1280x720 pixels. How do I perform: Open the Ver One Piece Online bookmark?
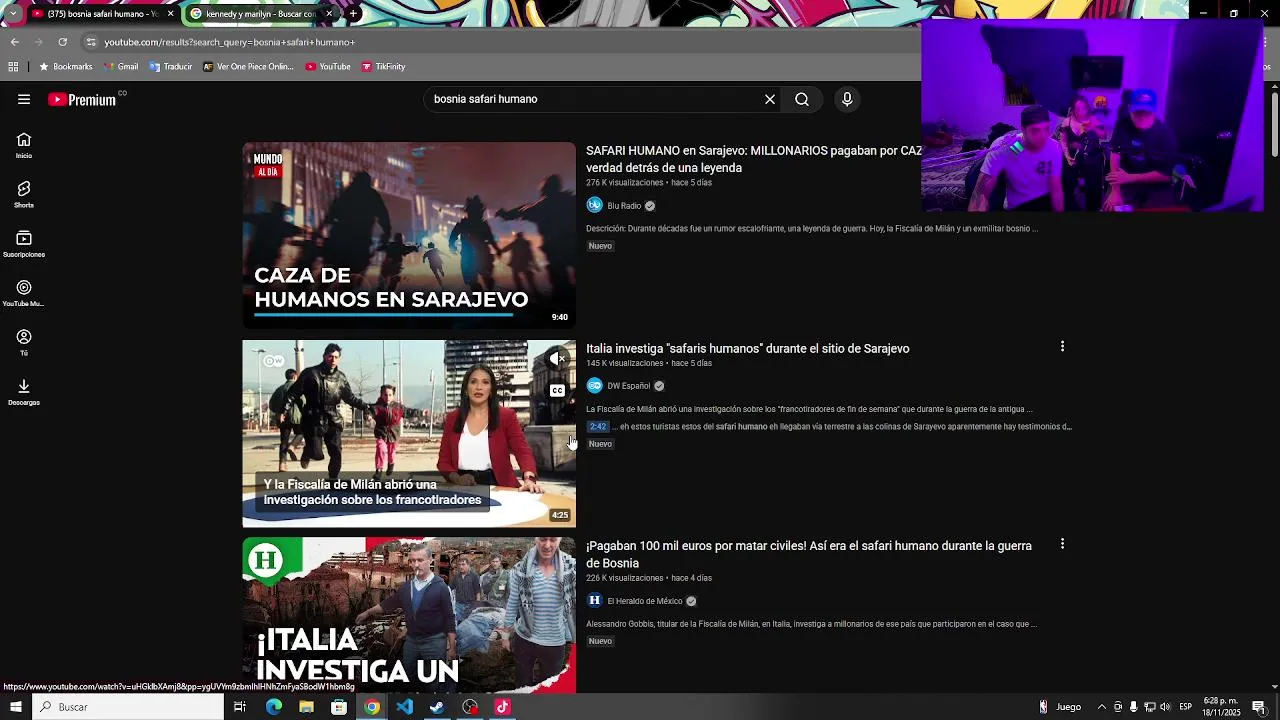pyautogui.click(x=248, y=67)
